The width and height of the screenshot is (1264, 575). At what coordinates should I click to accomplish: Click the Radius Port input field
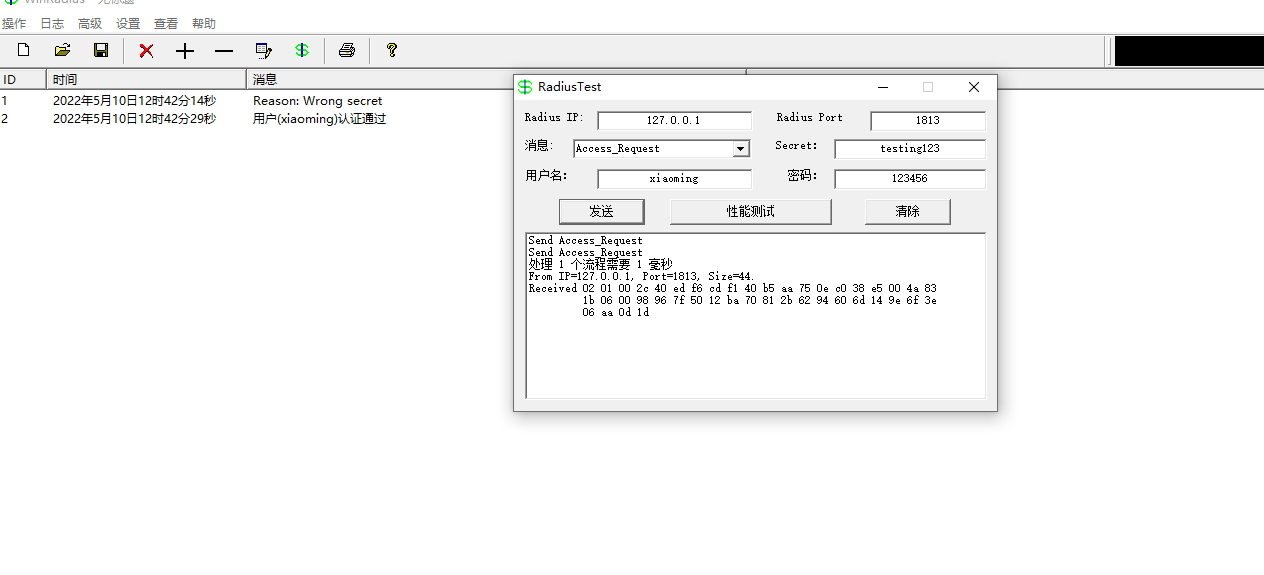pos(927,120)
